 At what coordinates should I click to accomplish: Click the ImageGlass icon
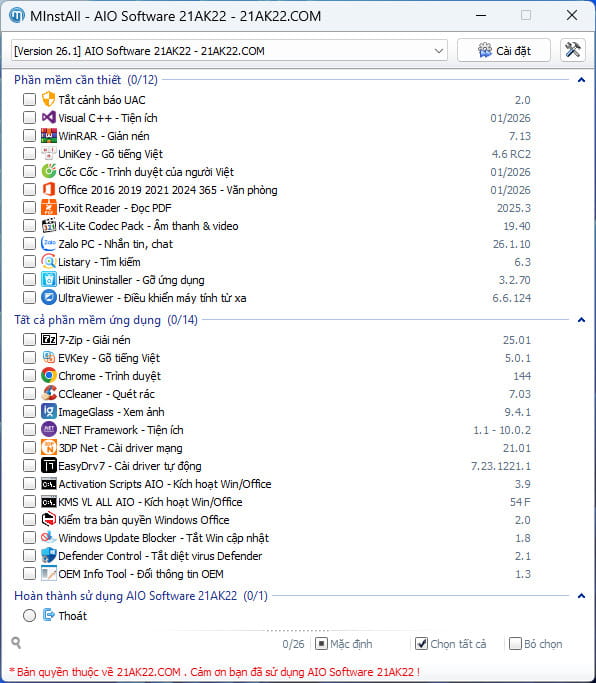[48, 412]
